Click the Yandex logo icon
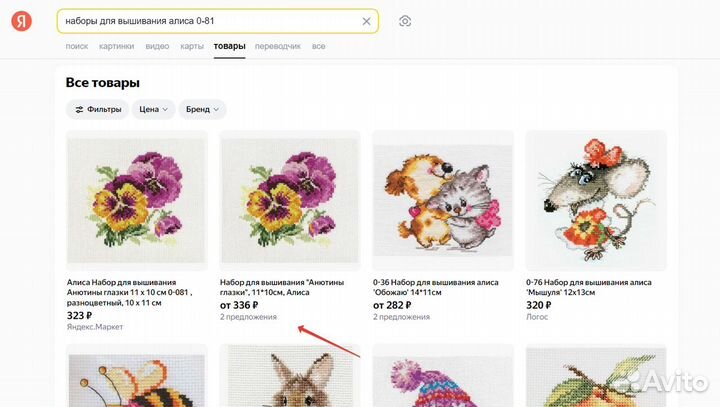This screenshot has height=407, width=720. [x=22, y=21]
